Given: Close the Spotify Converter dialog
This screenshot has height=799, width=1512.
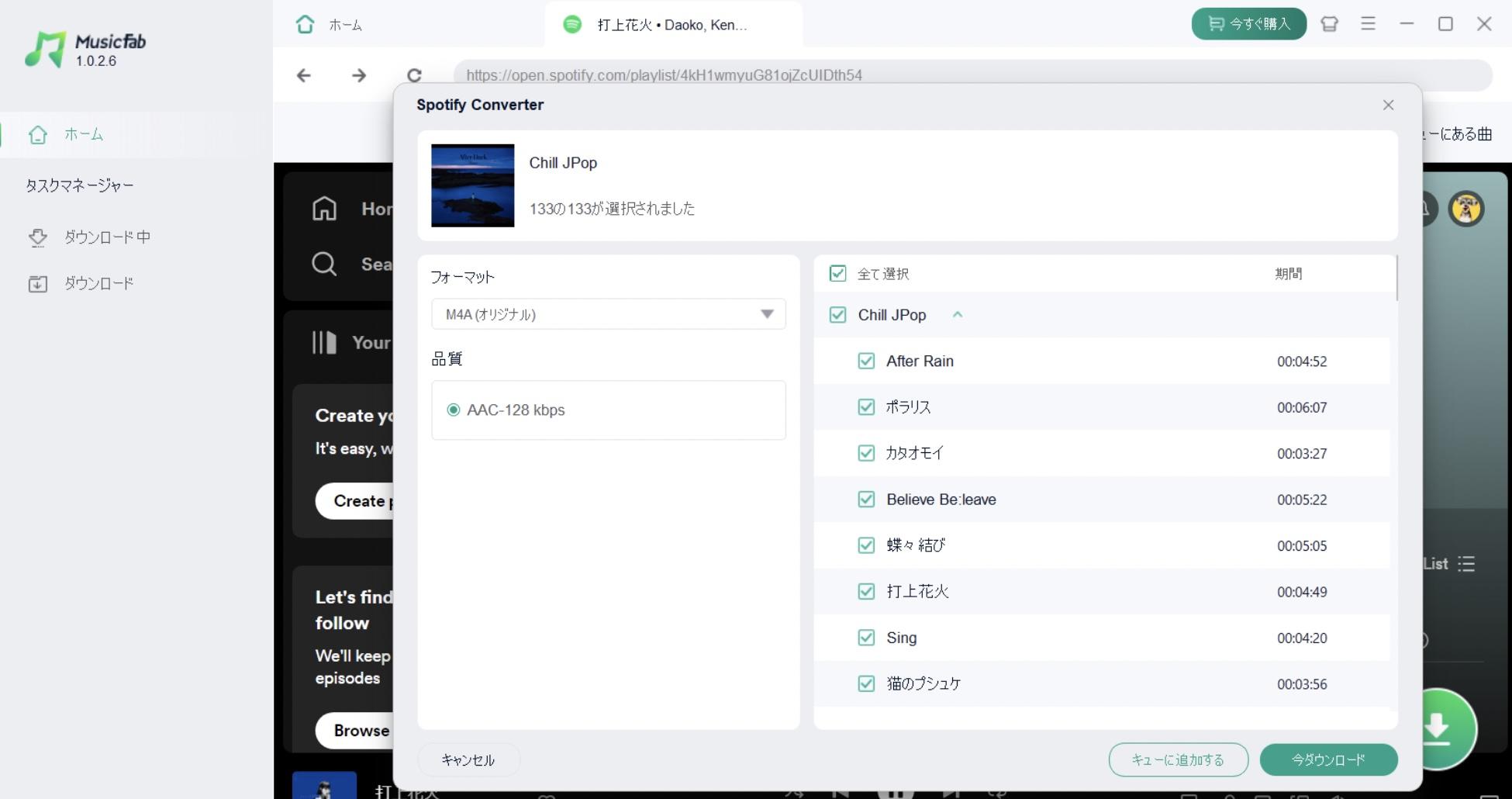Looking at the screenshot, I should tap(1388, 105).
